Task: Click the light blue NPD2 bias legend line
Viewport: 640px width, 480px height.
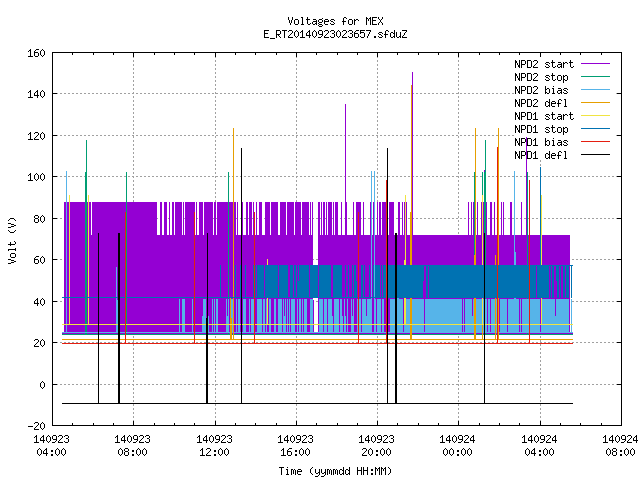Action: [x=595, y=90]
